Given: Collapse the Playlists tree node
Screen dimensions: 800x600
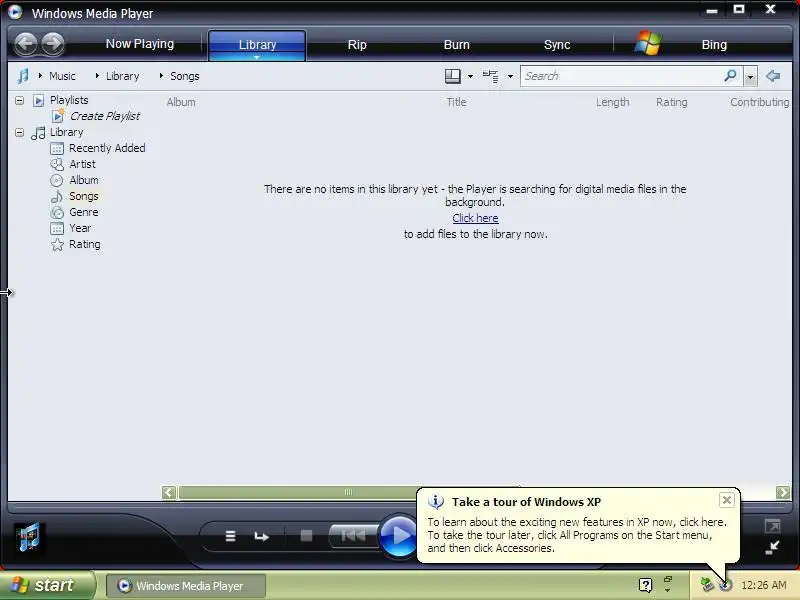Looking at the screenshot, I should point(19,101).
